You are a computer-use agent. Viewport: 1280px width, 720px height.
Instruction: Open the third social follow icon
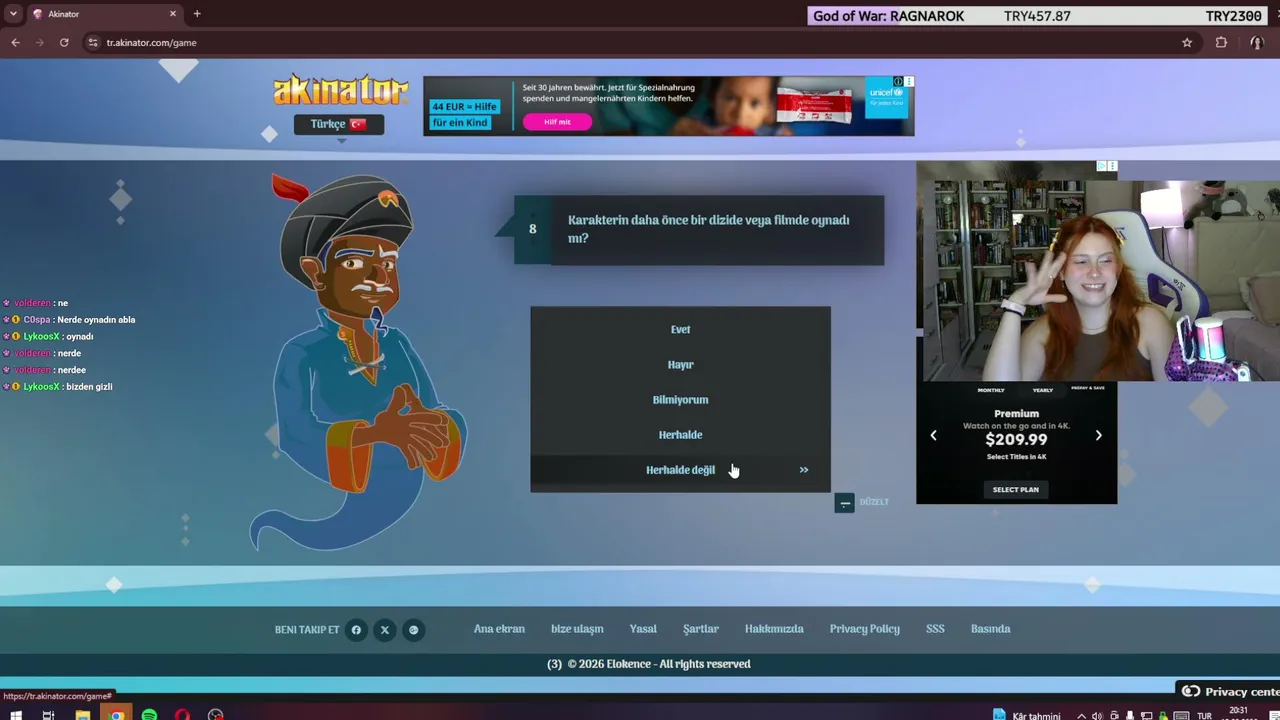coord(413,630)
